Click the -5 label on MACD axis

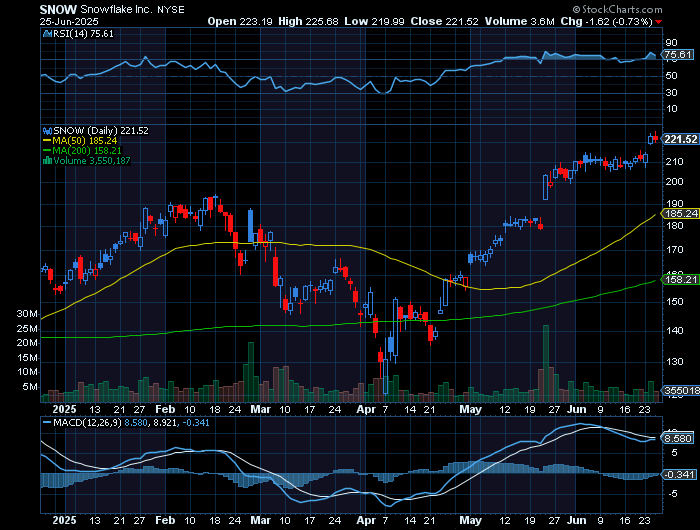pyautogui.click(x=673, y=494)
